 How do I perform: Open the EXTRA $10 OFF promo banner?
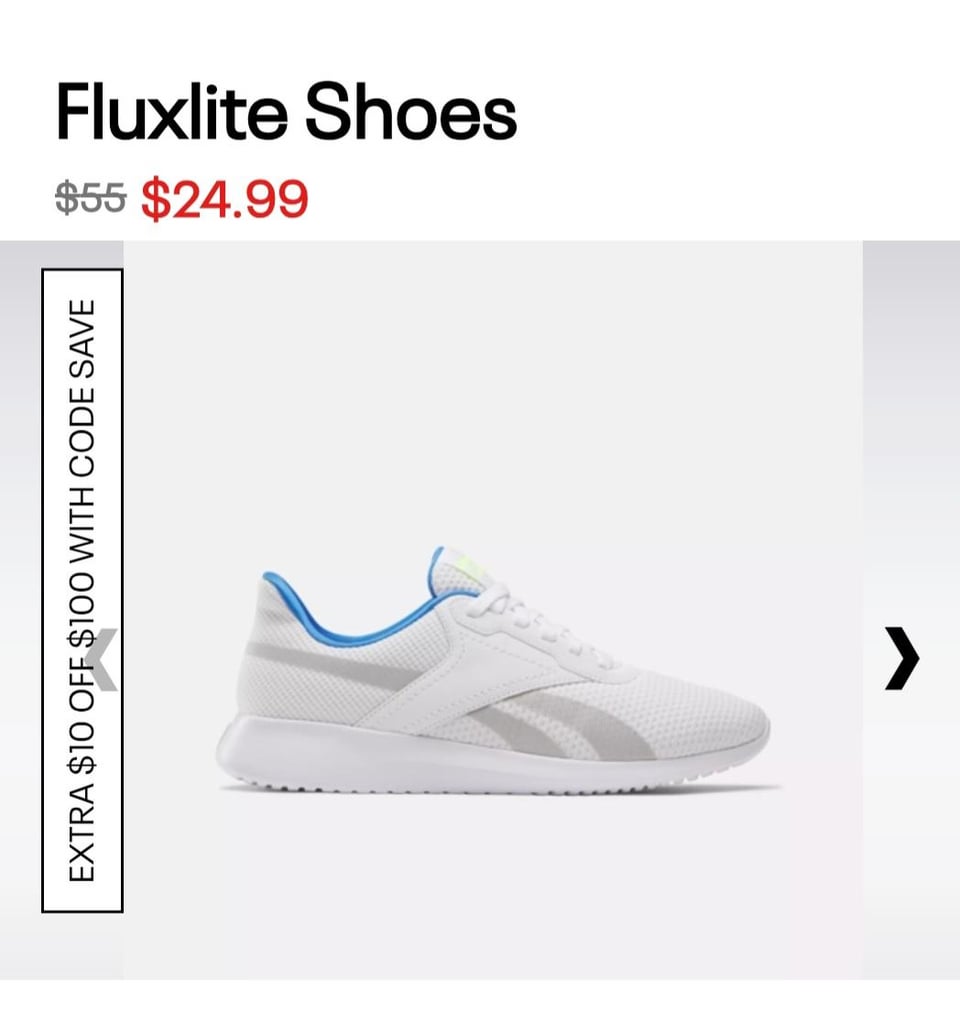pyautogui.click(x=82, y=590)
